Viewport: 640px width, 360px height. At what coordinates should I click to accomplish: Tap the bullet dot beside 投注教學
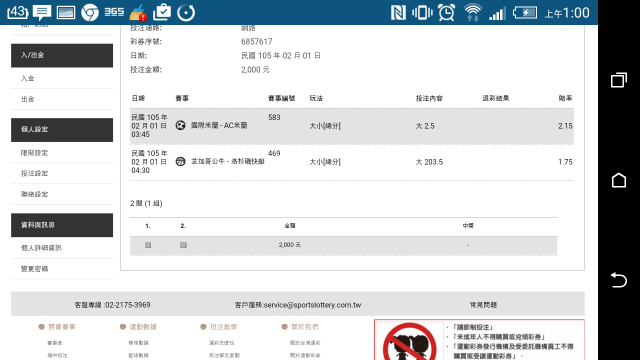click(203, 327)
